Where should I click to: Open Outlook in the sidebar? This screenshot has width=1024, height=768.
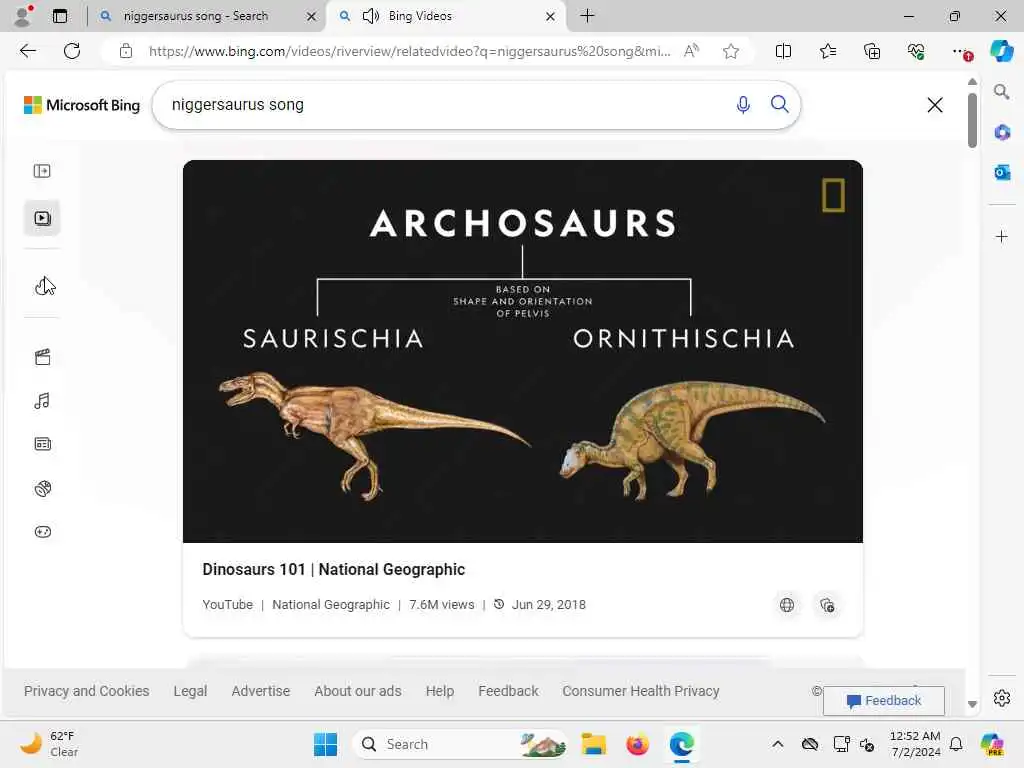coord(1002,172)
